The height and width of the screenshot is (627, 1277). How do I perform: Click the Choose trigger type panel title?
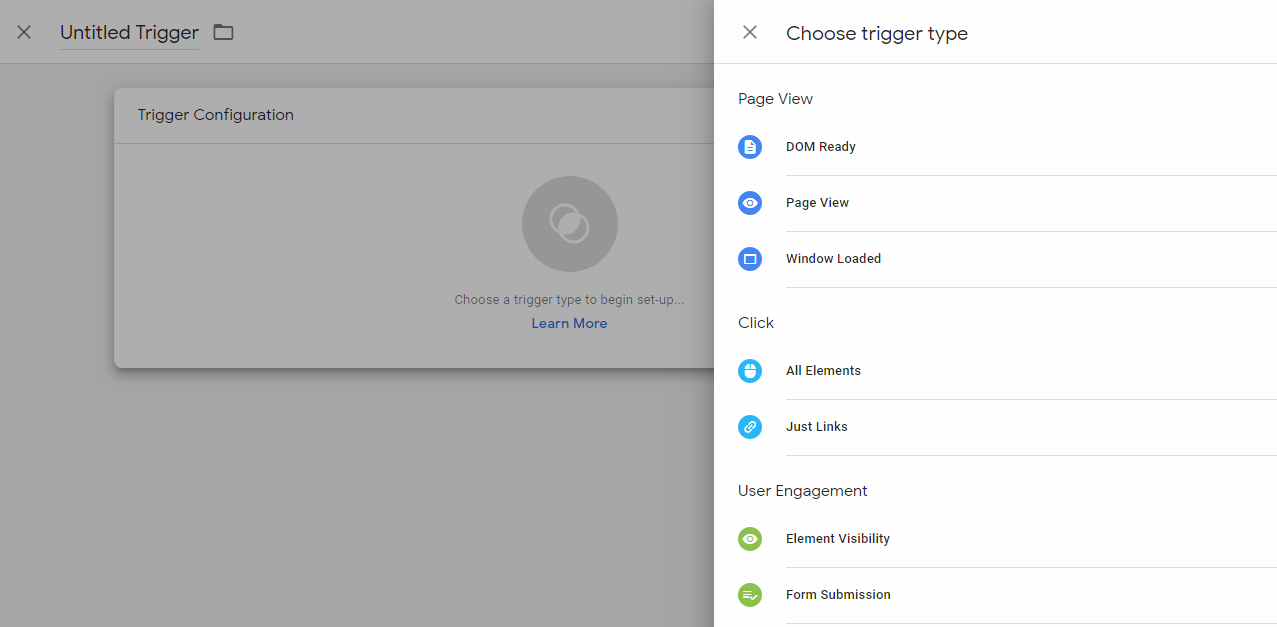(x=877, y=33)
